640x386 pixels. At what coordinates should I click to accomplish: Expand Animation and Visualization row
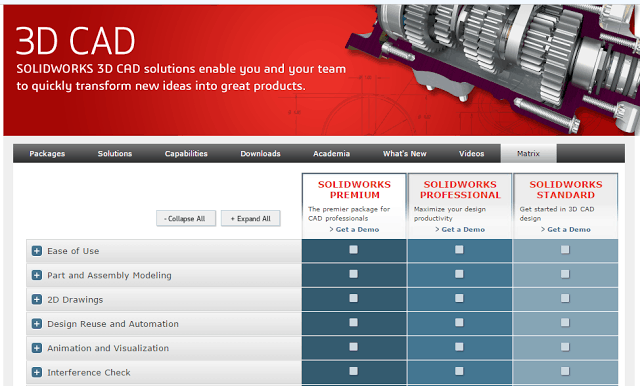37,348
